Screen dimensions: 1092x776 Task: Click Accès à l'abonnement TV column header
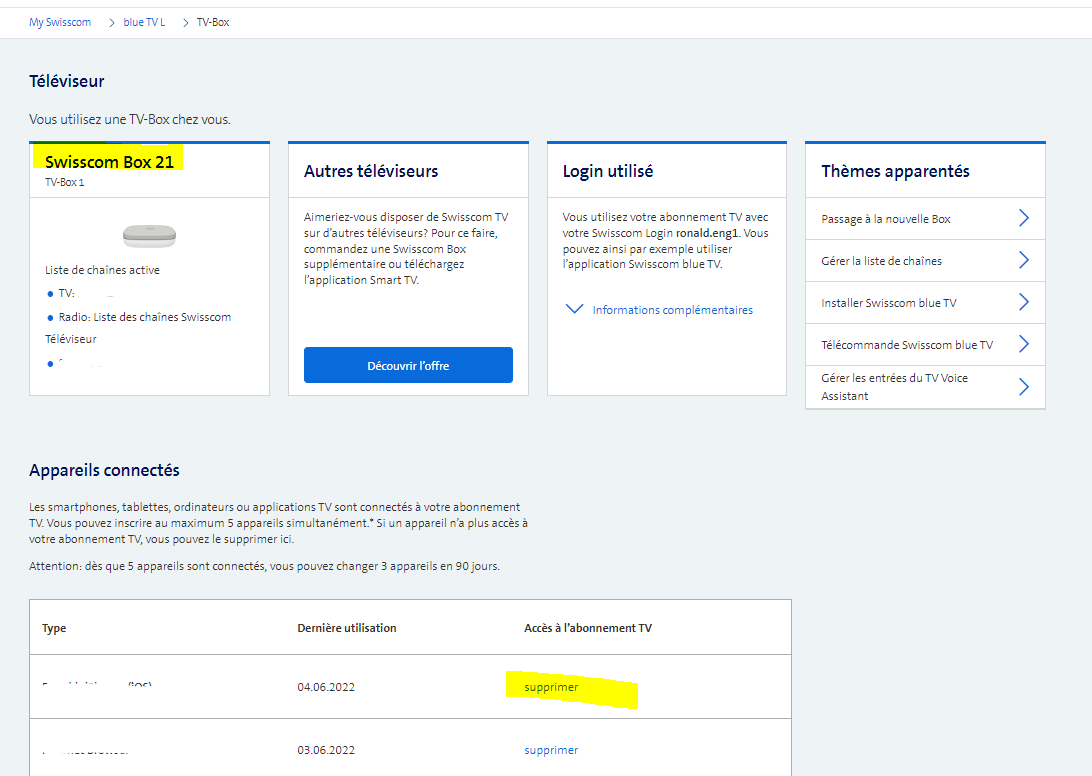click(x=588, y=628)
